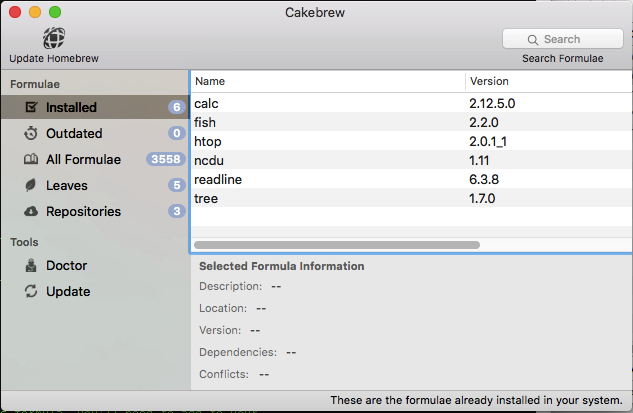Click the horizontal scrollbar under the formula table
The image size is (633, 413).
point(337,245)
